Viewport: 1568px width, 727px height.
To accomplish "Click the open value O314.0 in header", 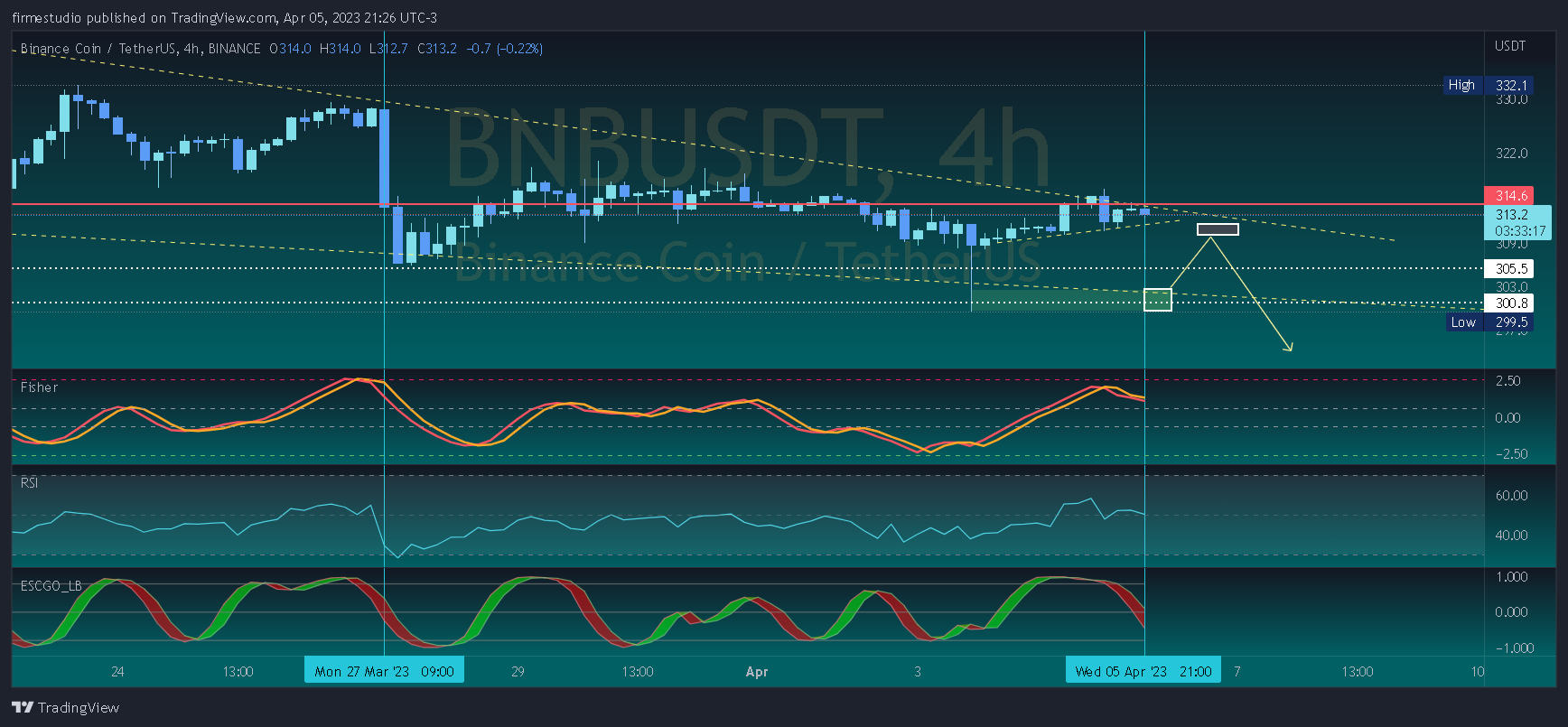I will pyautogui.click(x=290, y=49).
